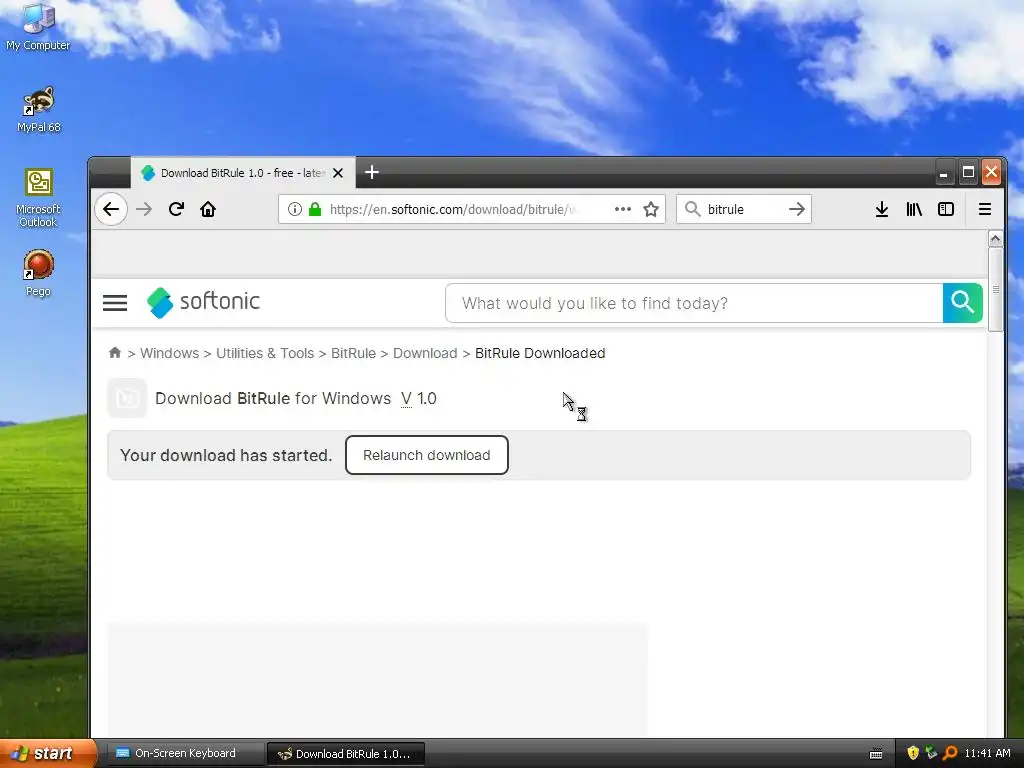Viewport: 1024px width, 768px height.
Task: Click Softonic teal search button
Action: [963, 302]
